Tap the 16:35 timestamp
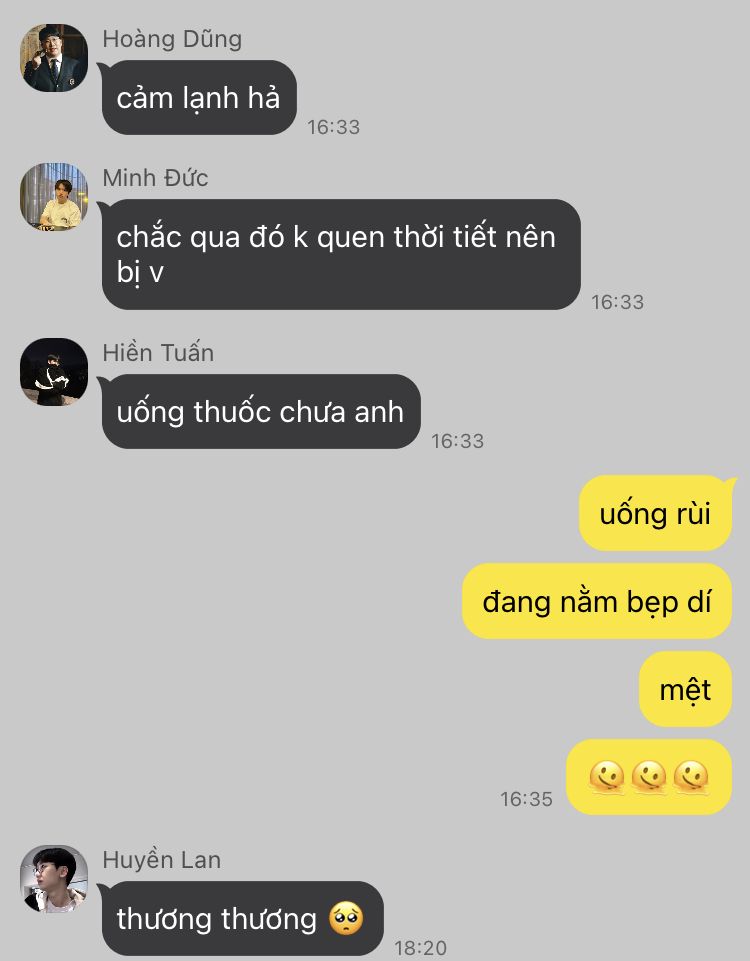 tap(526, 799)
